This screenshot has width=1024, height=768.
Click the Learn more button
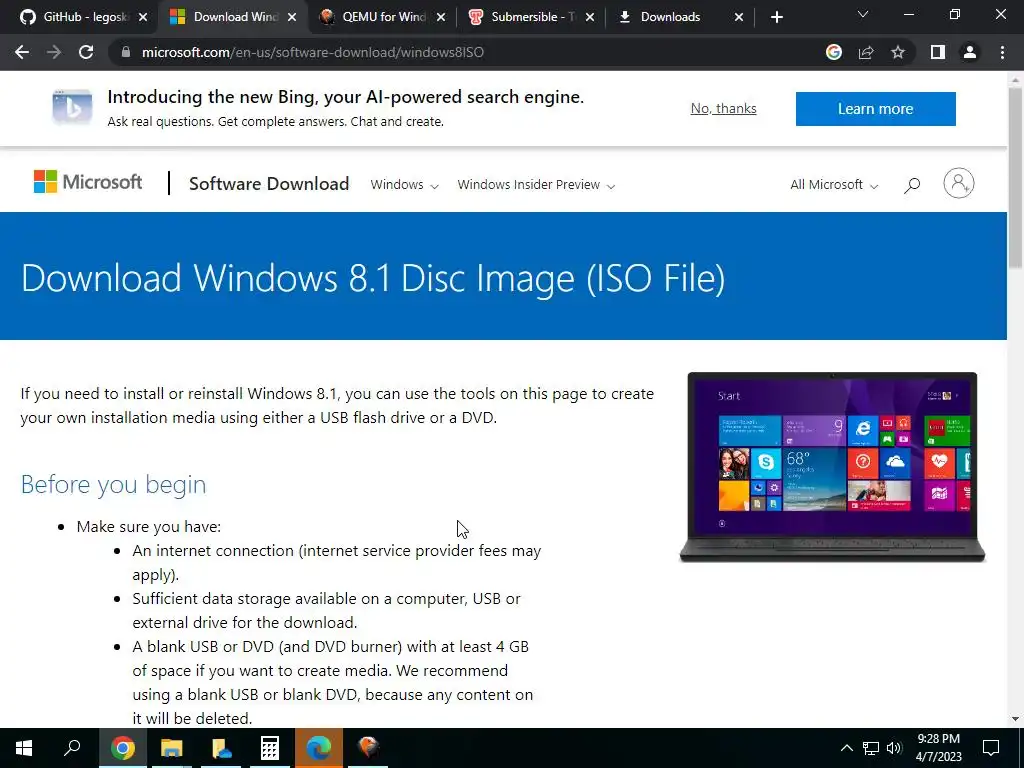click(x=876, y=108)
